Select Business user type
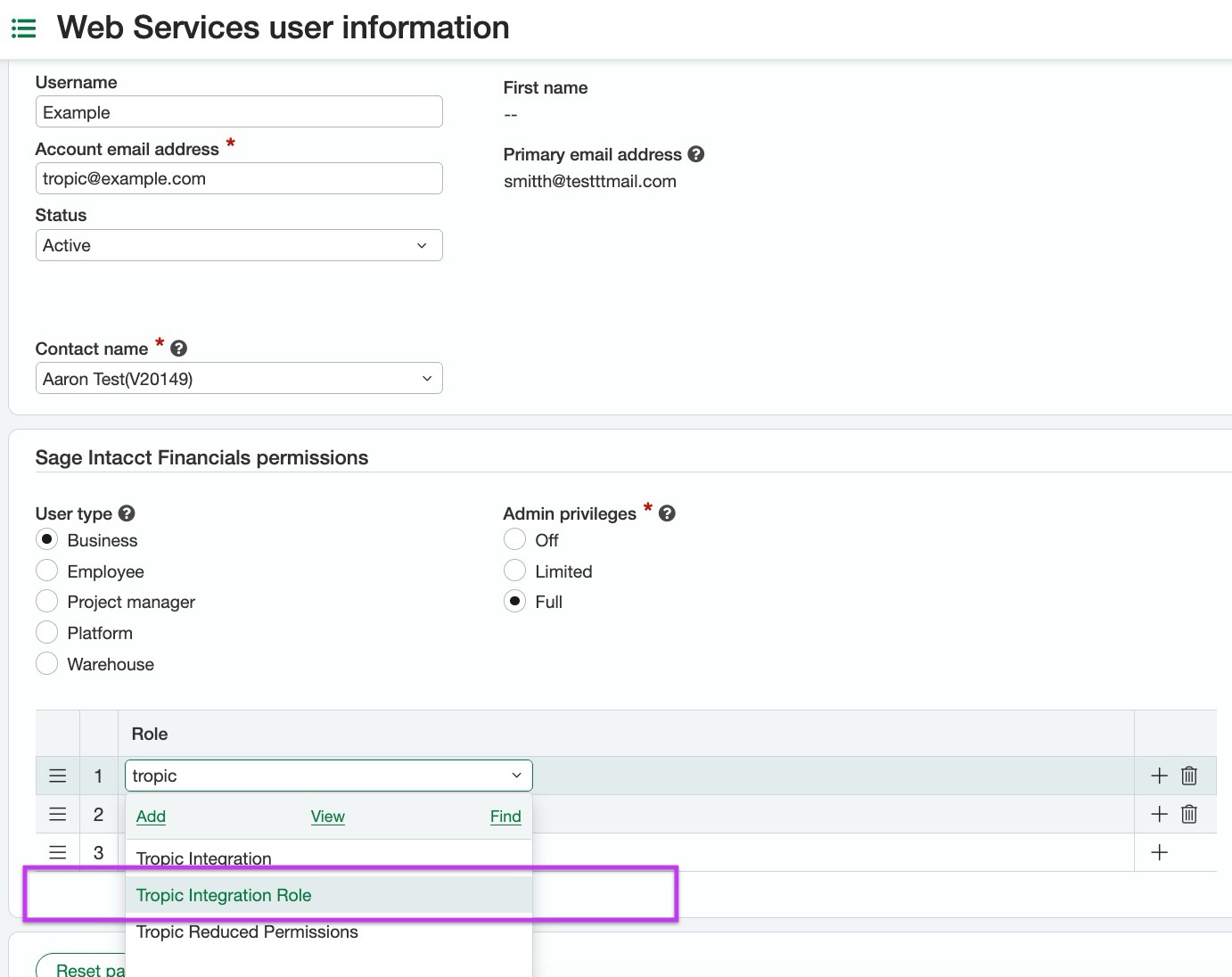The height and width of the screenshot is (977, 1232). 46,539
